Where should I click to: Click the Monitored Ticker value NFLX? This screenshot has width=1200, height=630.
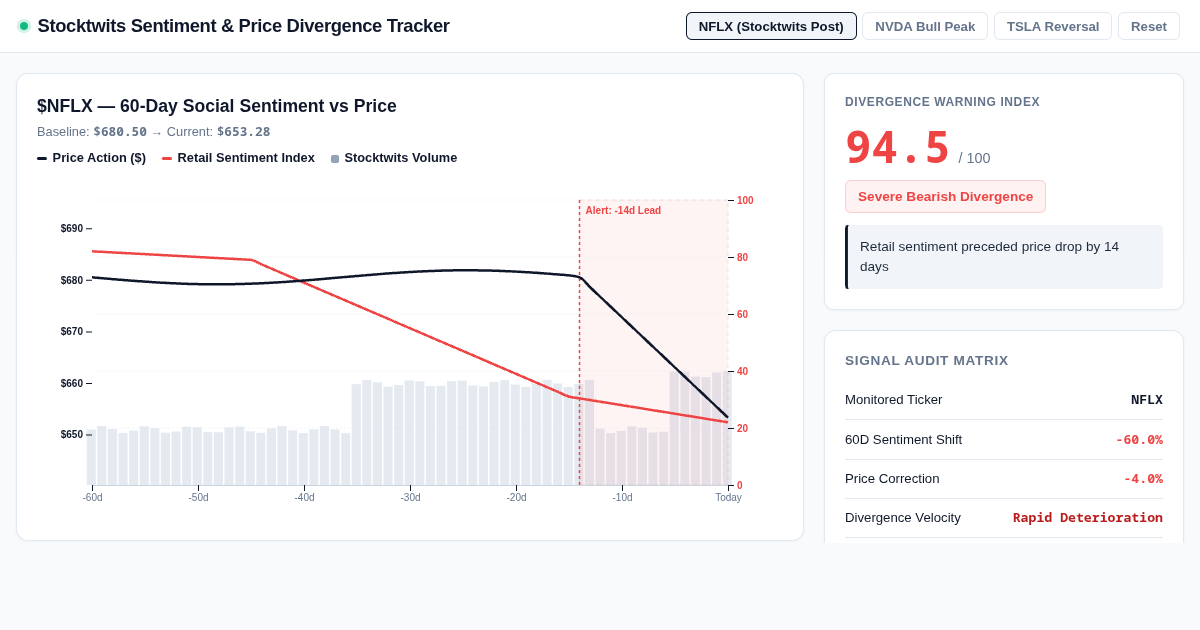tap(1147, 400)
